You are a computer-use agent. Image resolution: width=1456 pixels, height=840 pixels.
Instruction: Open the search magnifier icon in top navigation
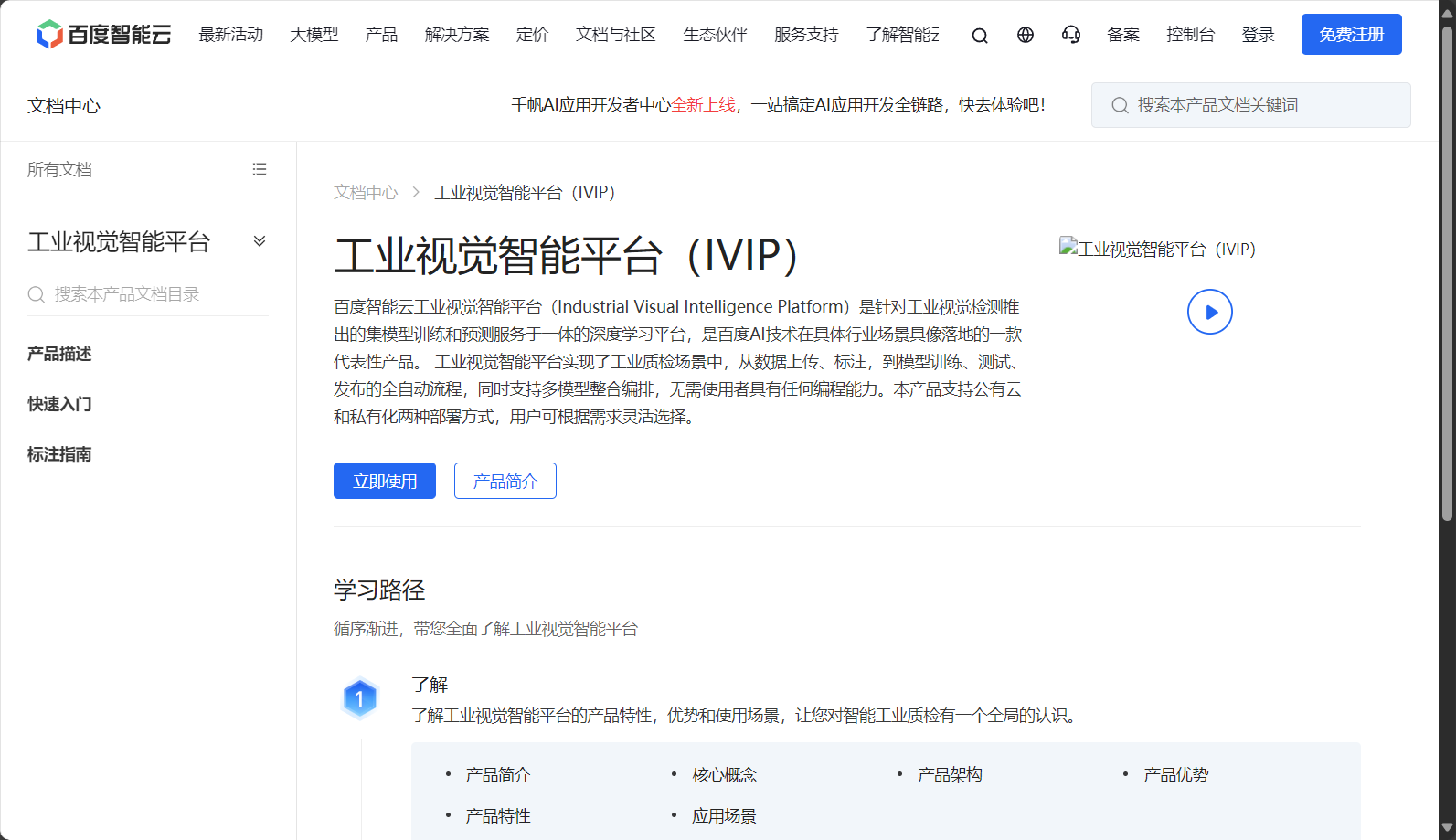click(980, 36)
